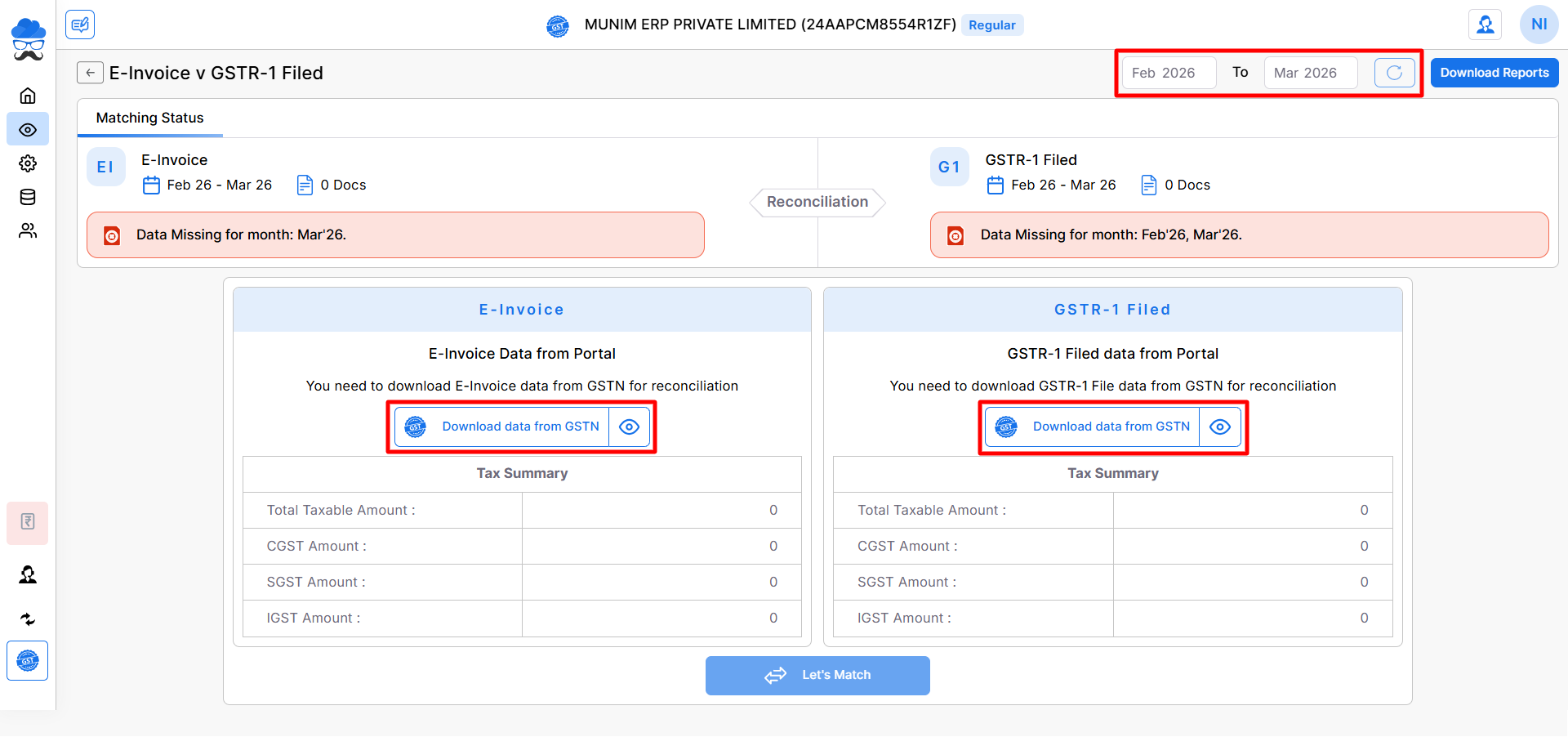Click the edit note icon at top left
This screenshot has width=1568, height=737.
click(80, 25)
